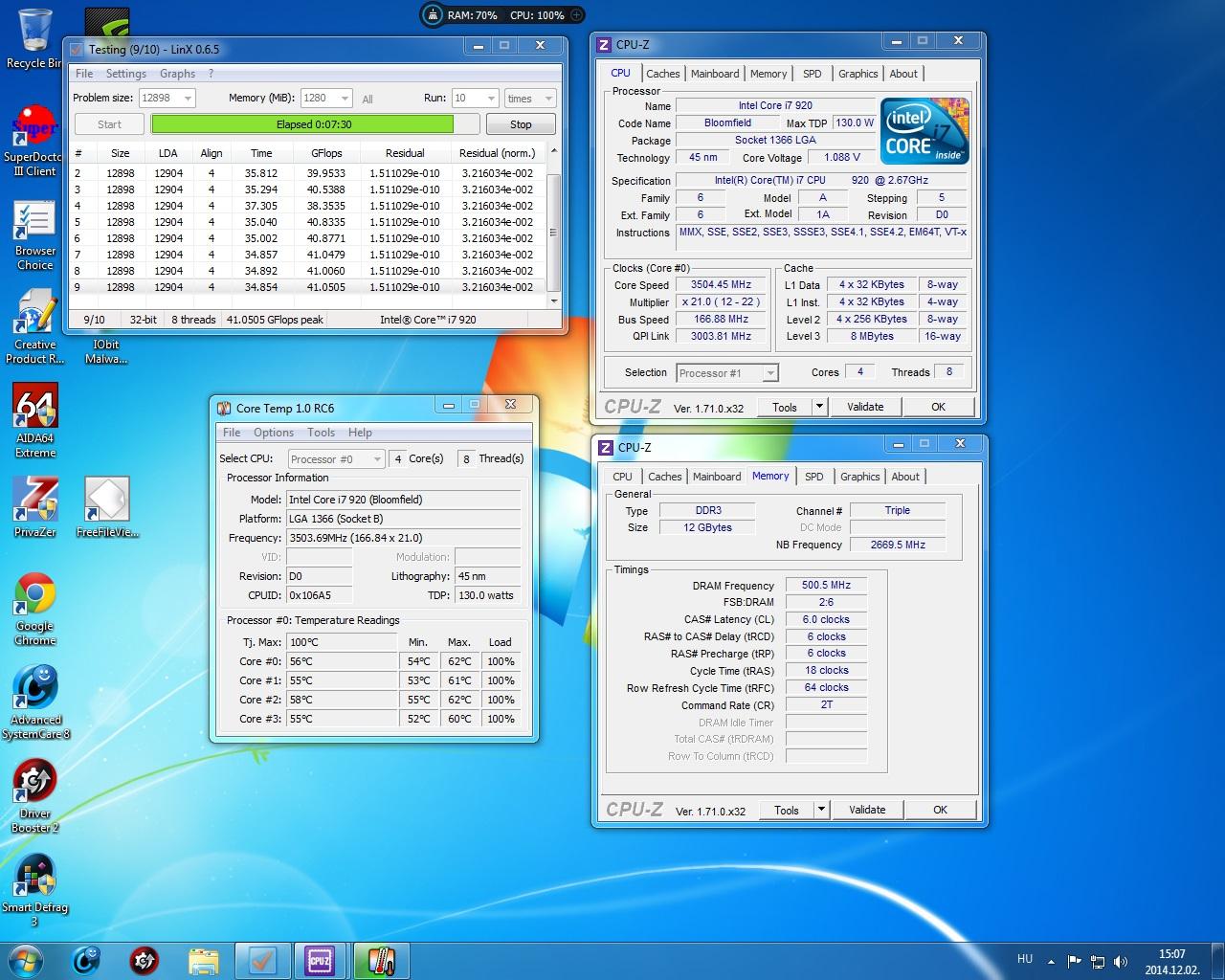Open the Graphs menu in LinX
The image size is (1225, 980).
coord(177,74)
